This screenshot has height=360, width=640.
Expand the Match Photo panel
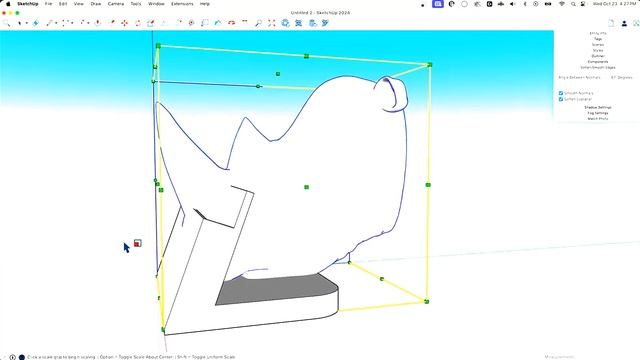(598, 119)
